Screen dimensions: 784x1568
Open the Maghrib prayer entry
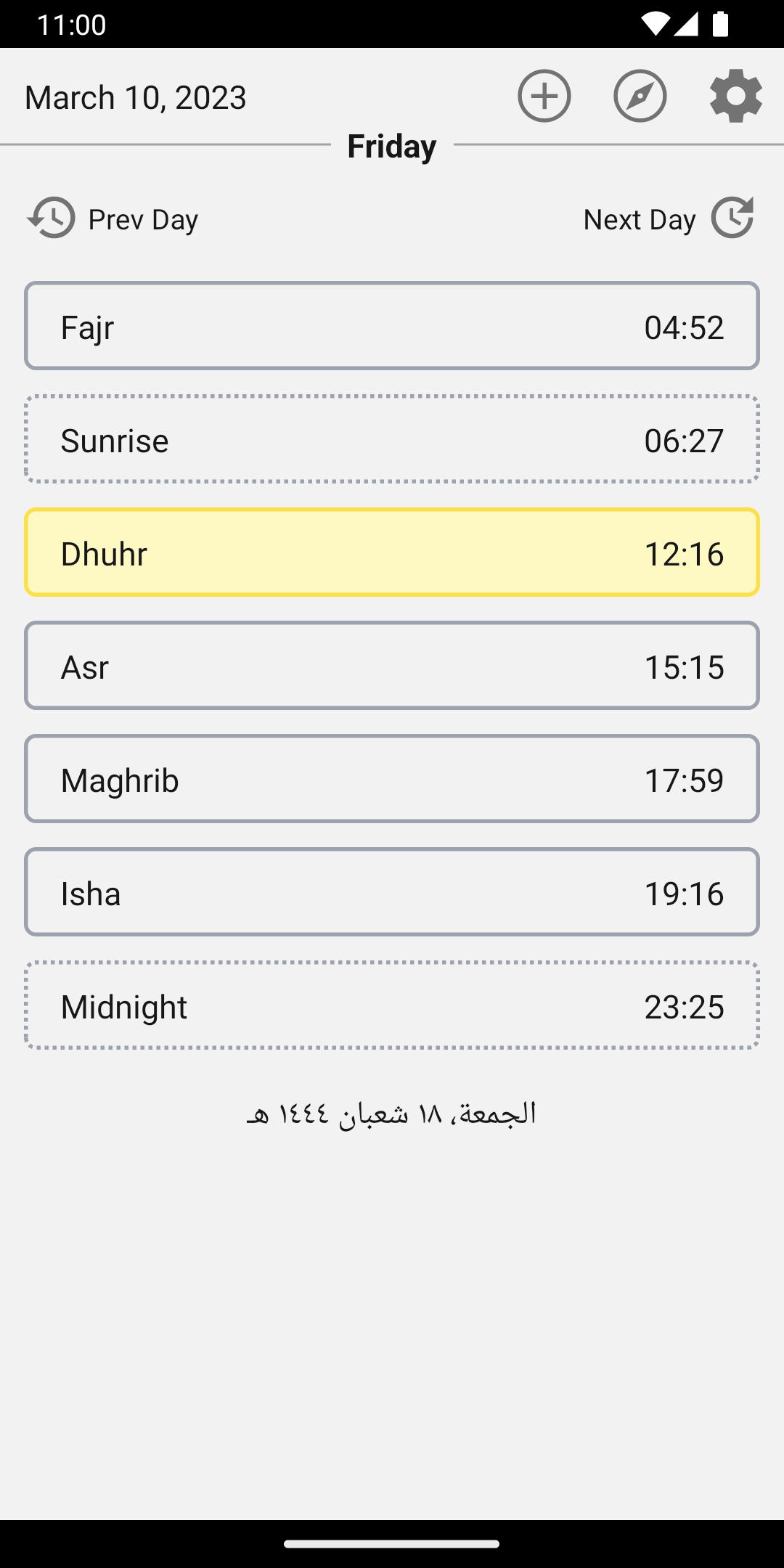392,779
